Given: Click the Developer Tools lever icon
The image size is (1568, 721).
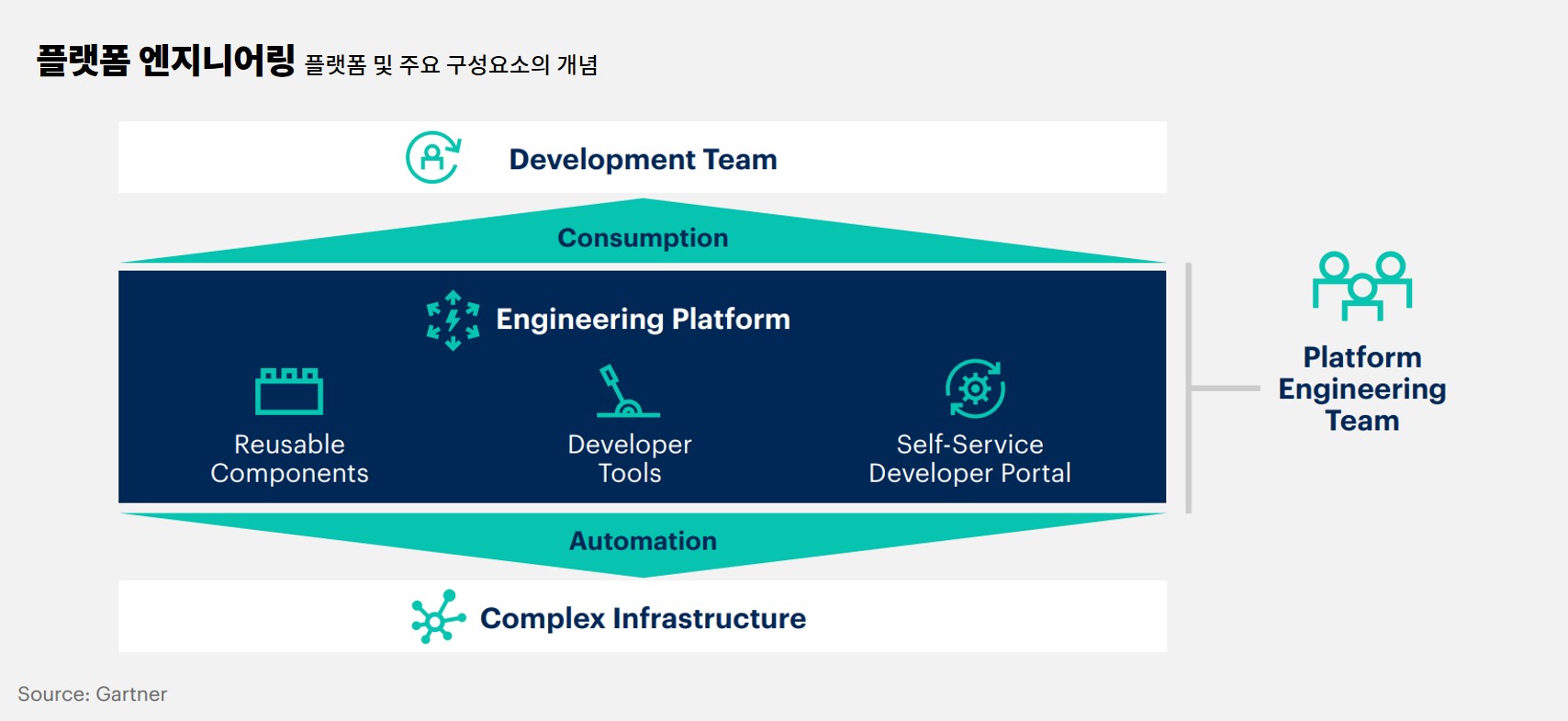Looking at the screenshot, I should pyautogui.click(x=628, y=391).
